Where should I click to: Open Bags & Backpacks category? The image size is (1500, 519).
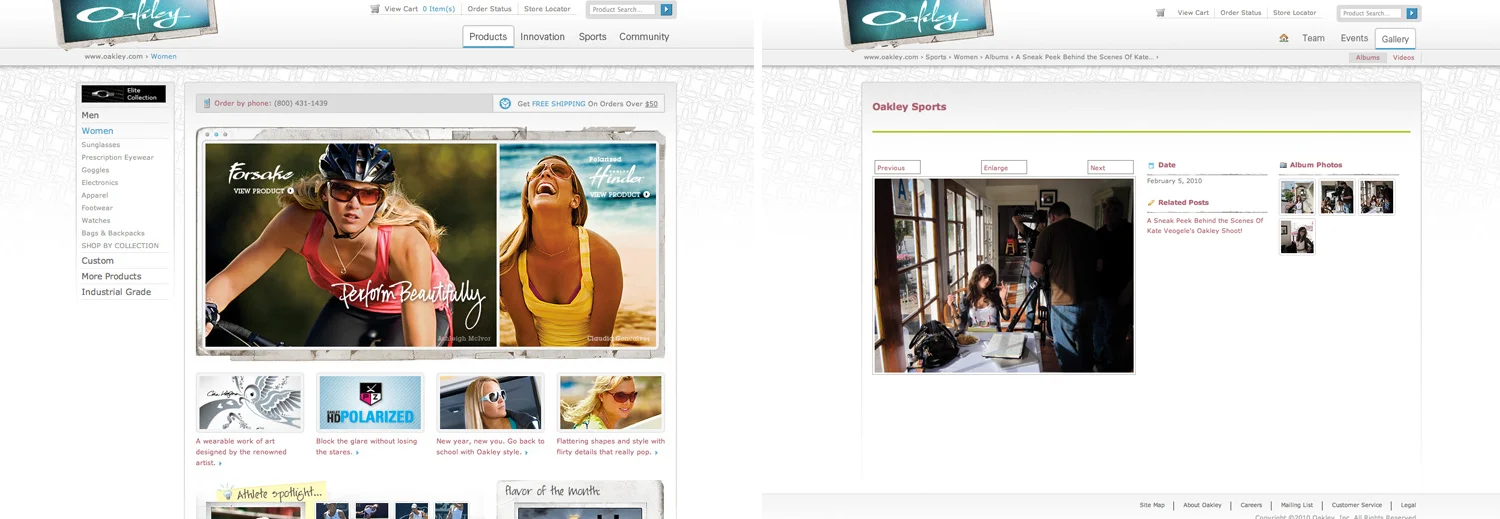[113, 233]
